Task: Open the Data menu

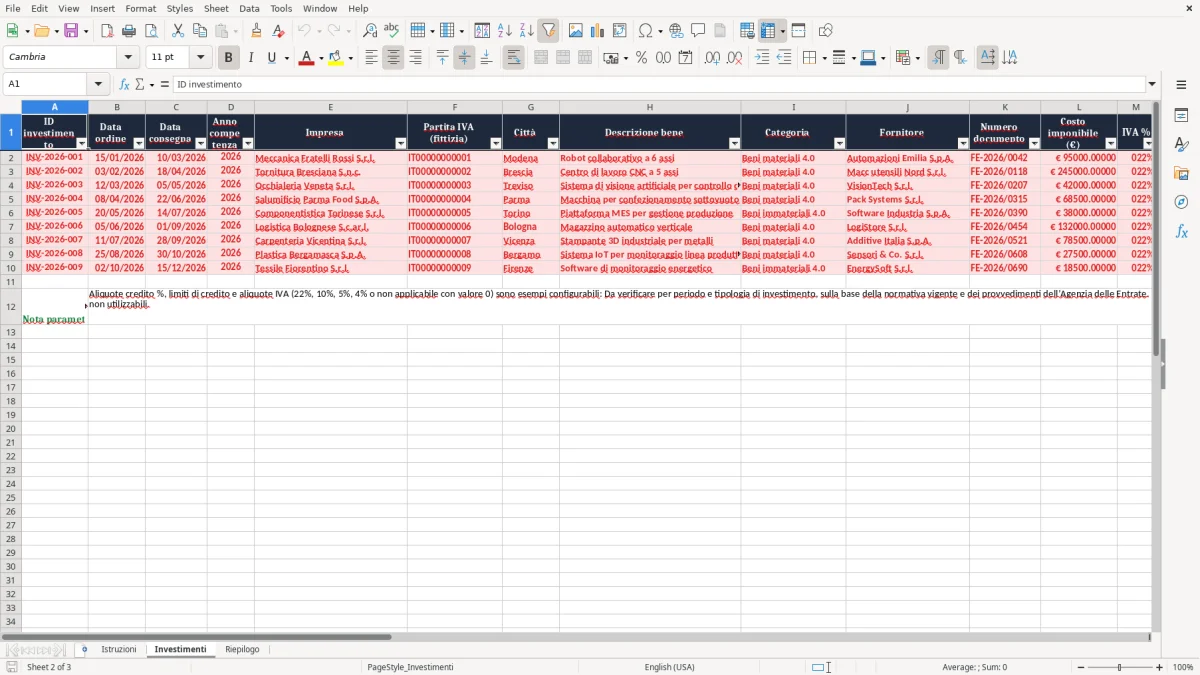Action: [x=249, y=8]
